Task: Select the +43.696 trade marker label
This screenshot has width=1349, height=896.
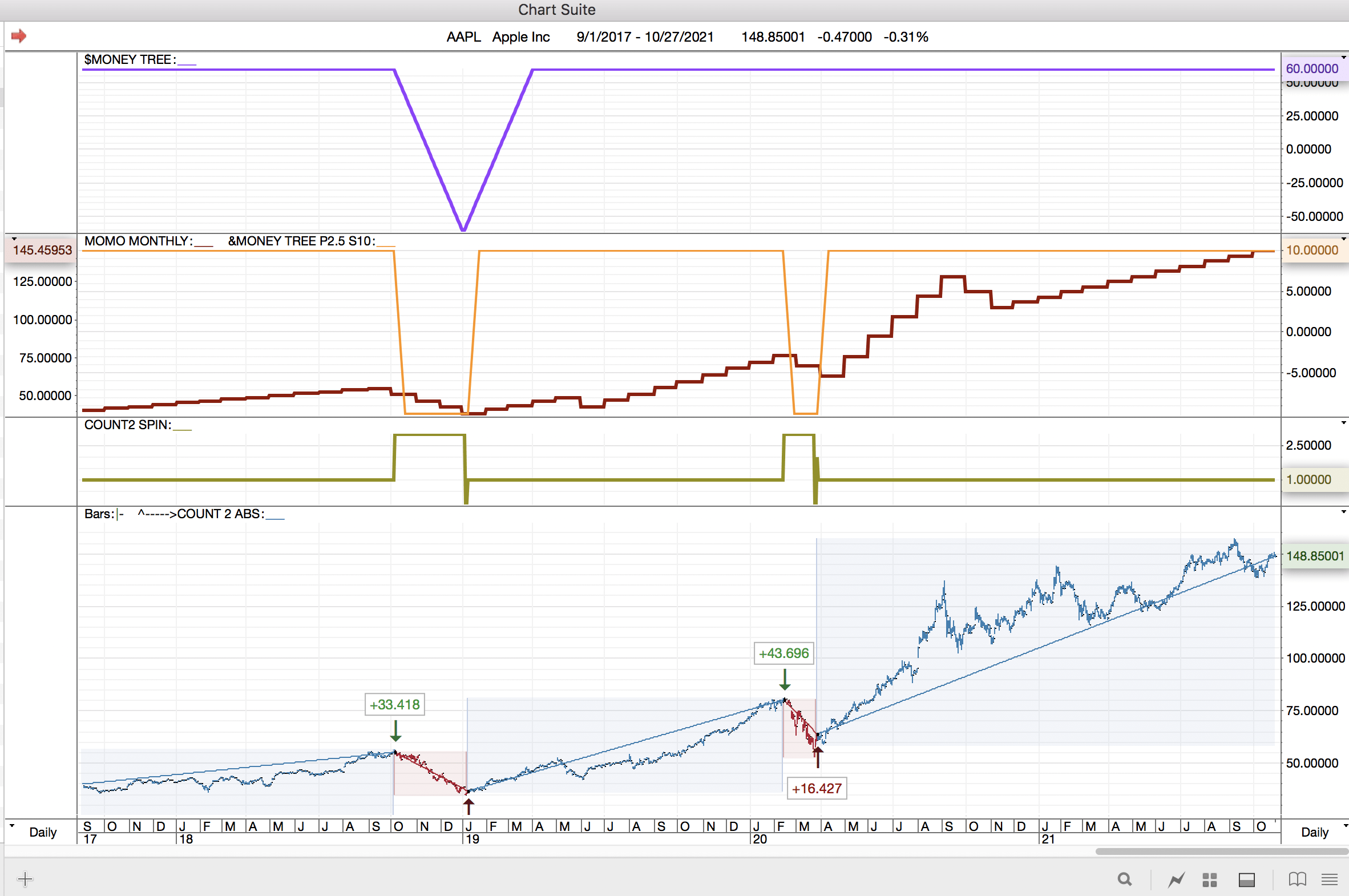Action: [x=783, y=653]
